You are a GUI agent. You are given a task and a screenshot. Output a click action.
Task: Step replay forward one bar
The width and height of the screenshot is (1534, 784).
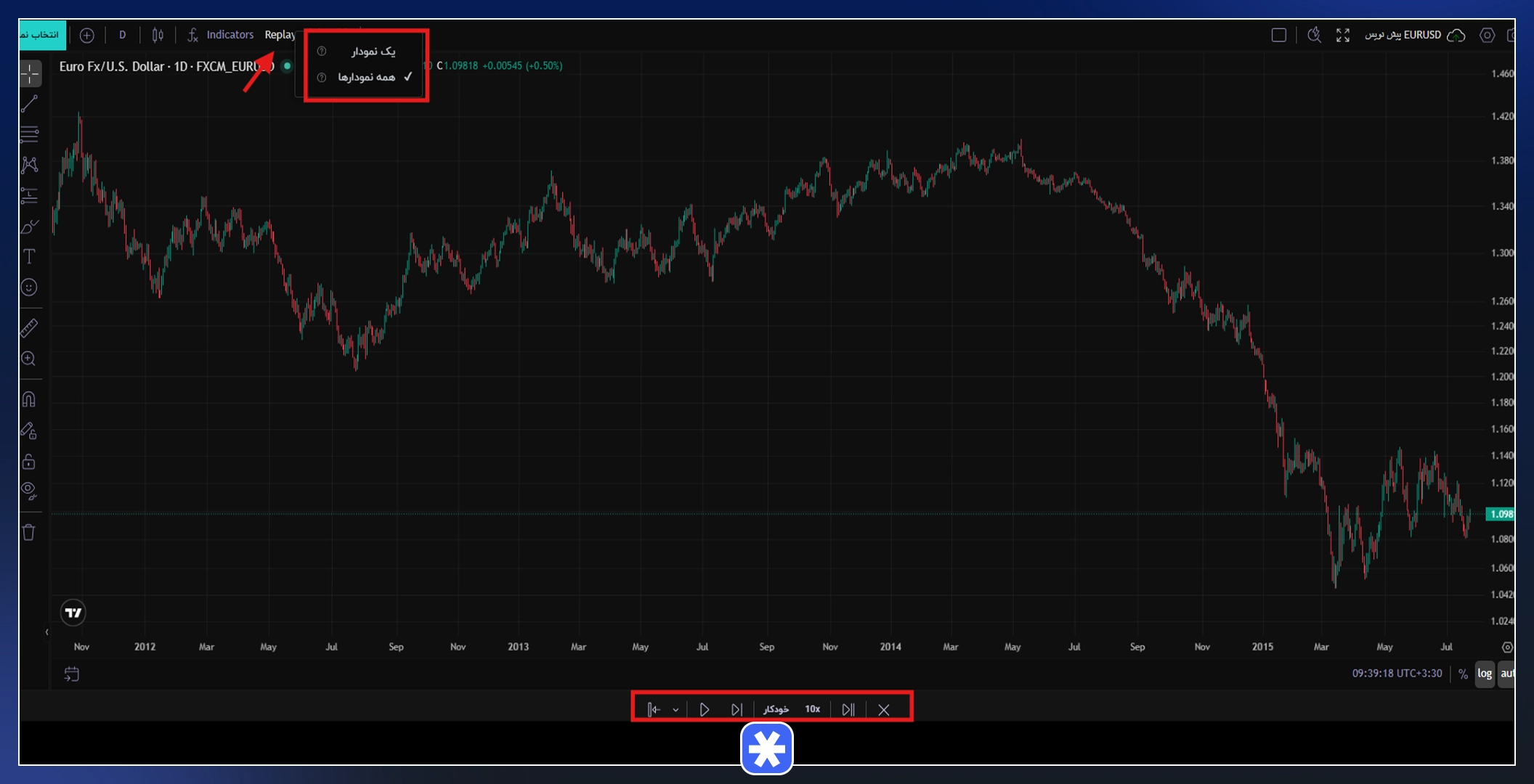(x=736, y=709)
